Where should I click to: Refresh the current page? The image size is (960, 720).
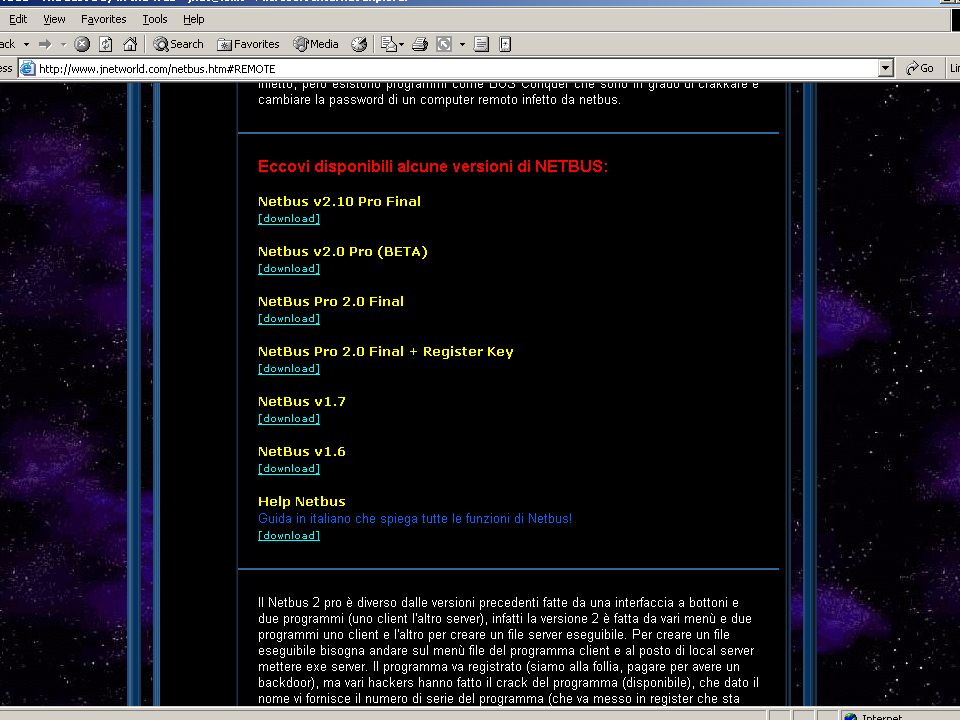coord(106,44)
